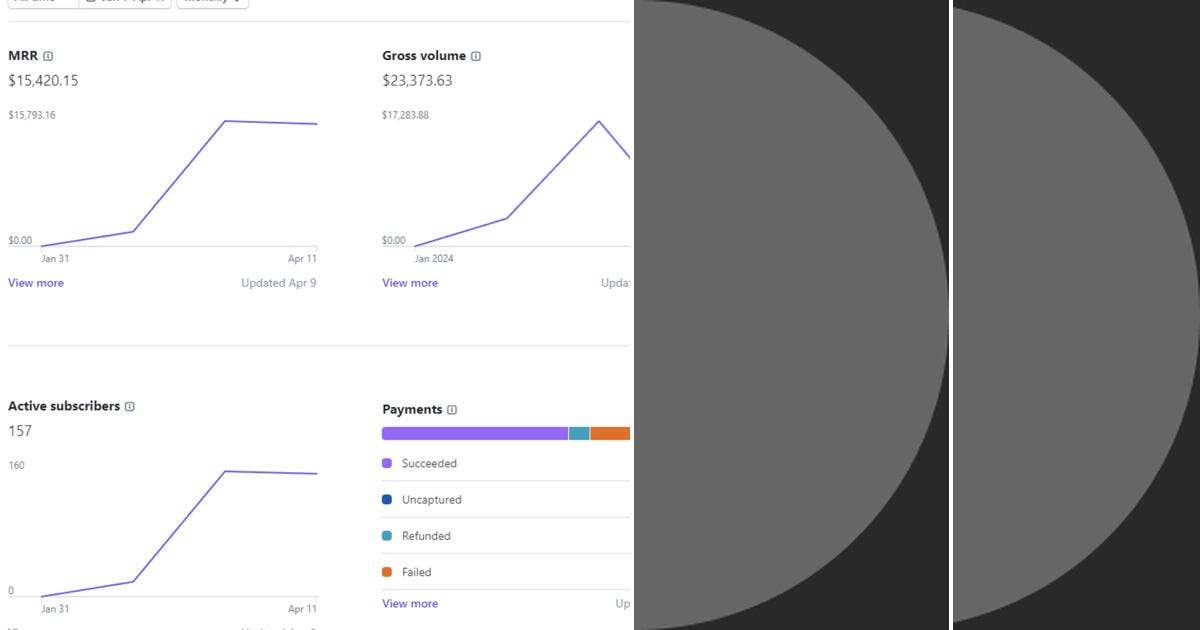Click the Payments info icon

[x=452, y=409]
